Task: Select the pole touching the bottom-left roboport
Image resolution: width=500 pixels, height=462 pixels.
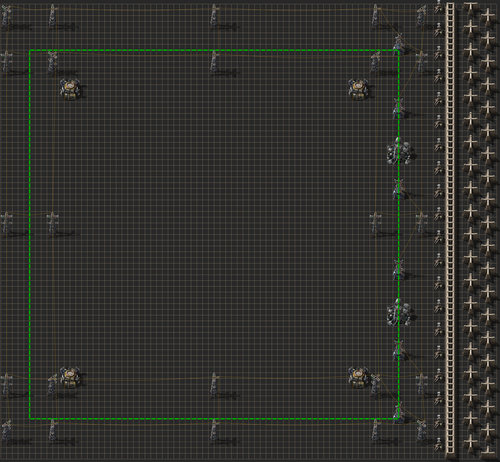Action: point(52,385)
